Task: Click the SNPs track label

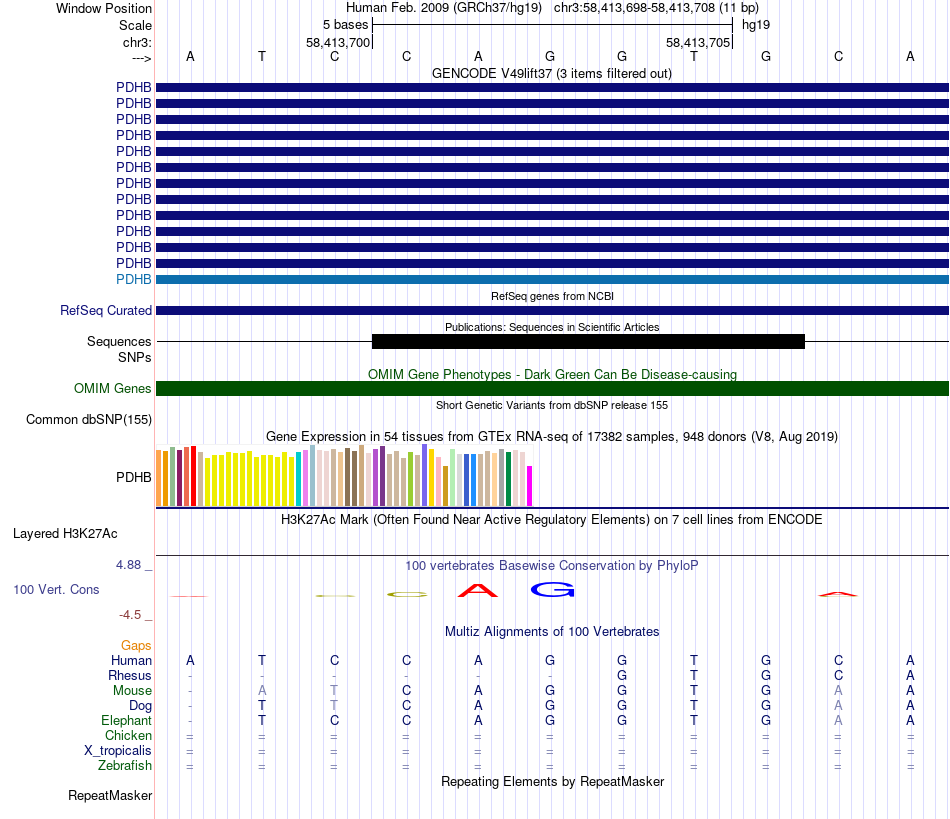Action: point(135,357)
